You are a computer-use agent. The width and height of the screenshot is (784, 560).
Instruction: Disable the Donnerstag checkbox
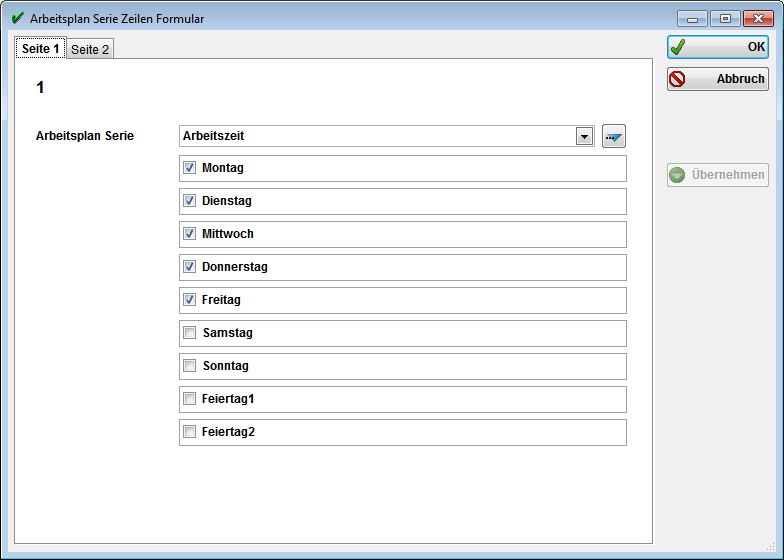[190, 266]
